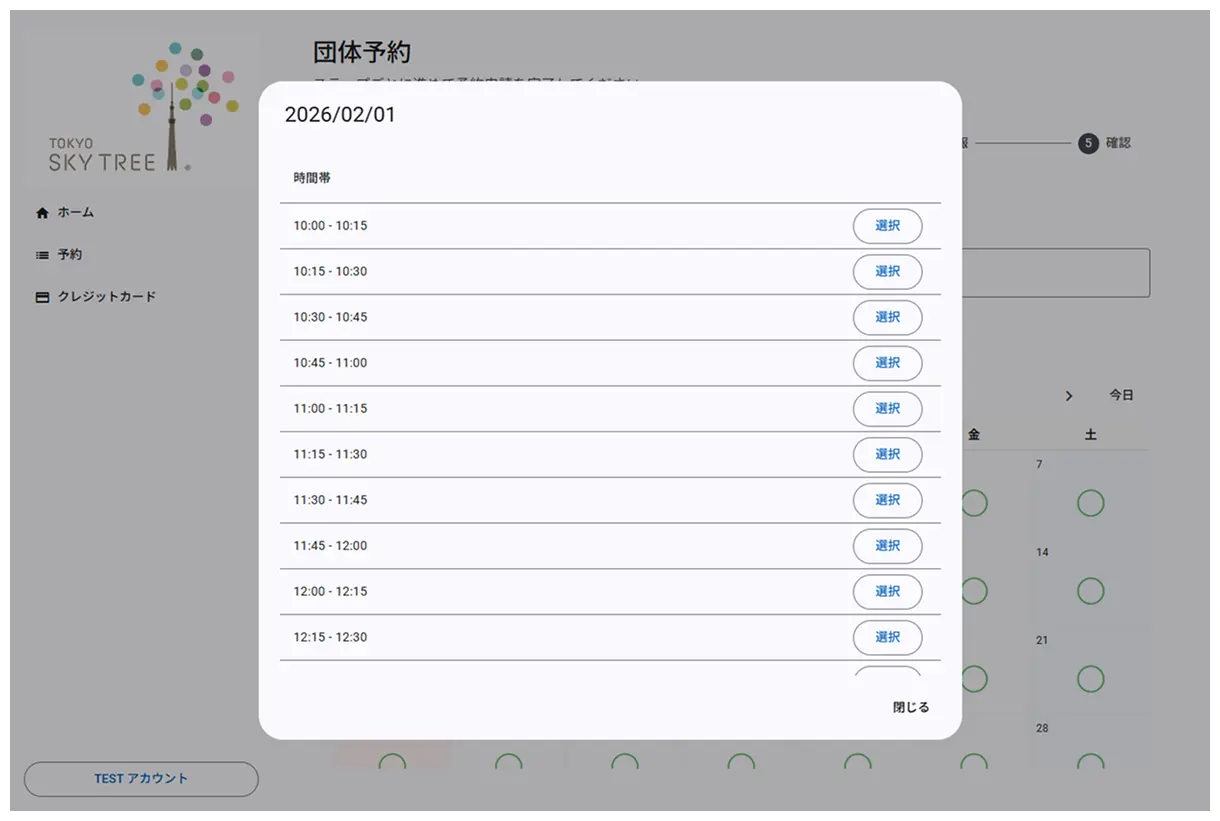Screen dimensions: 1220x821
Task: Jump to current date using the 今日 button
Action: (x=1121, y=395)
